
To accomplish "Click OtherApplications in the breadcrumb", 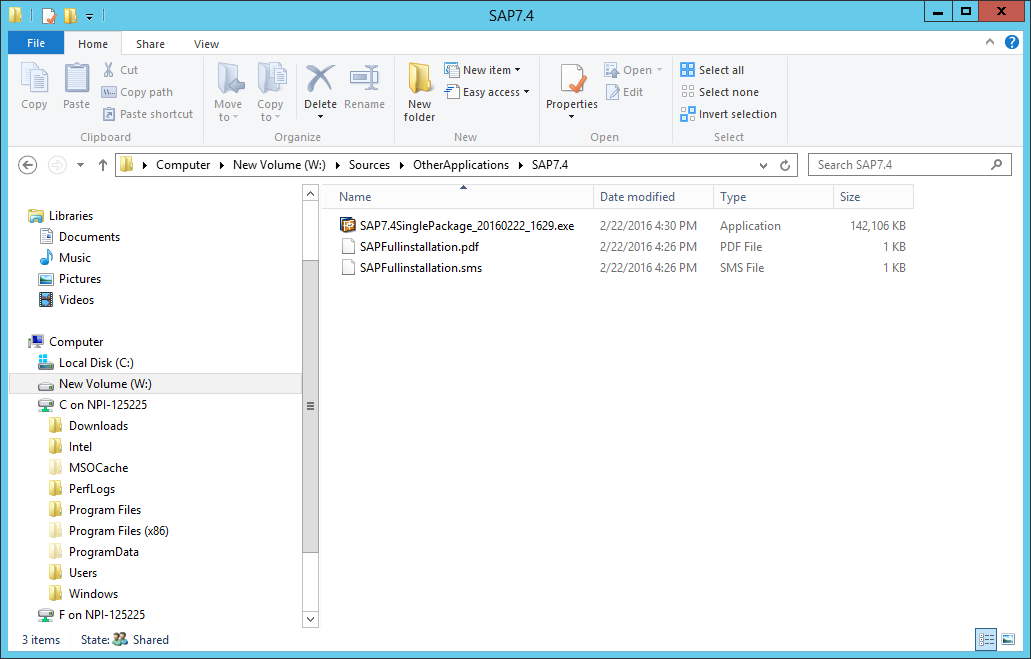I will (x=461, y=165).
